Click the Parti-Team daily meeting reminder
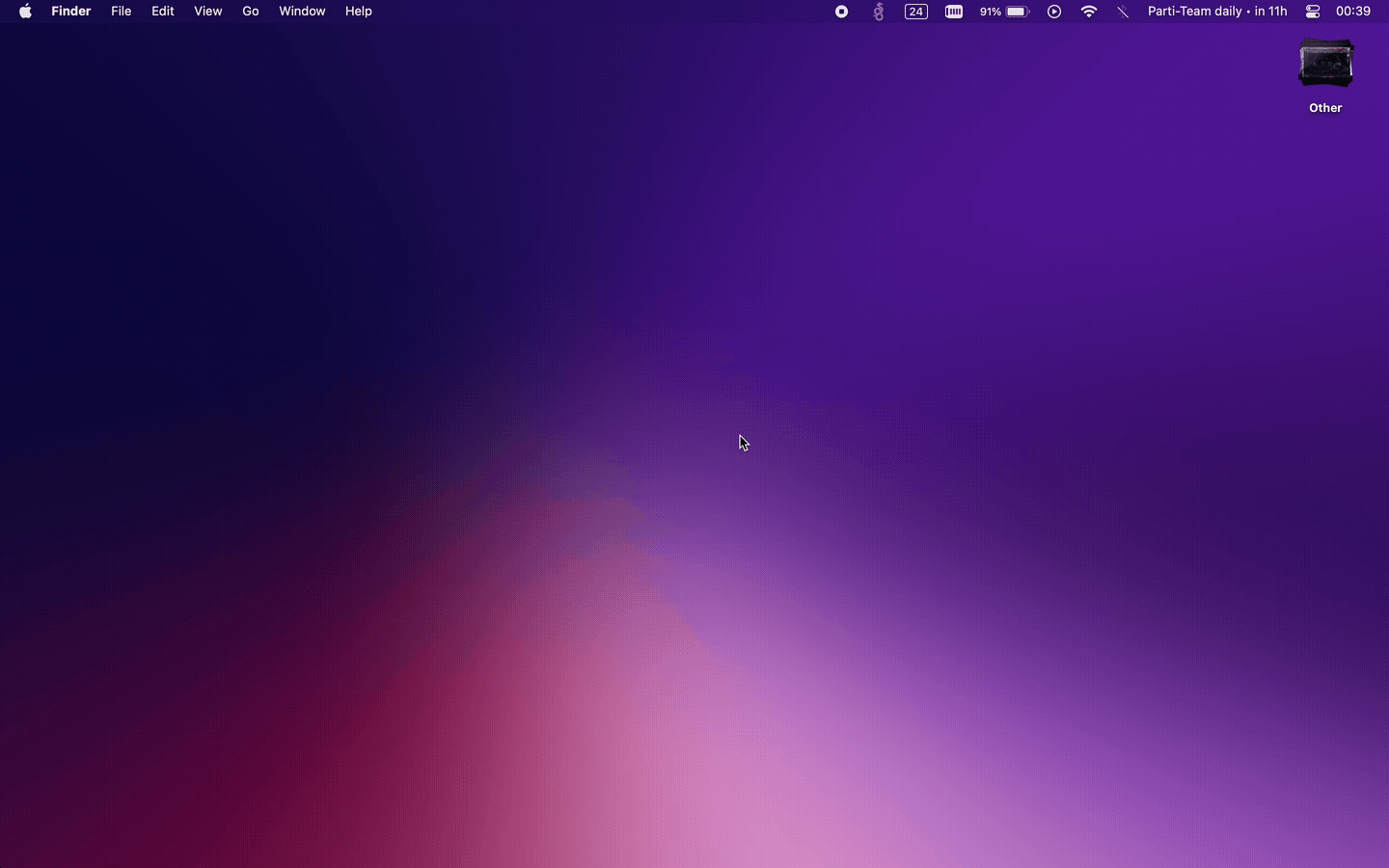Viewport: 1389px width, 868px height. pyautogui.click(x=1216, y=12)
